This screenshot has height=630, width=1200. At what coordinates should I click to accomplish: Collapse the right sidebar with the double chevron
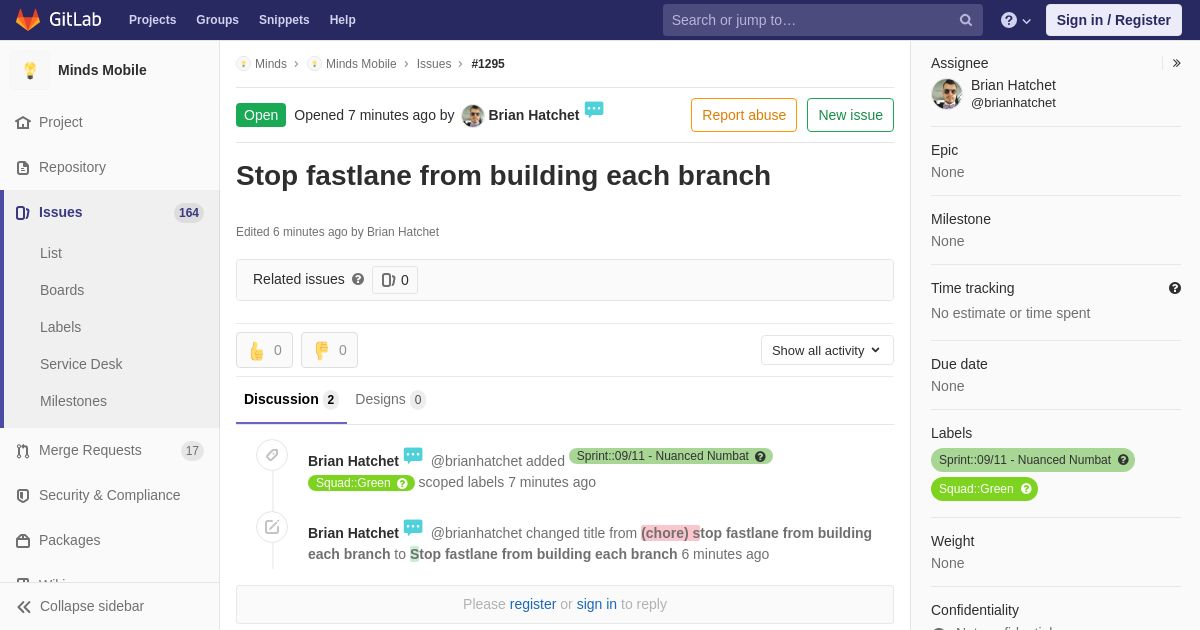[1176, 63]
